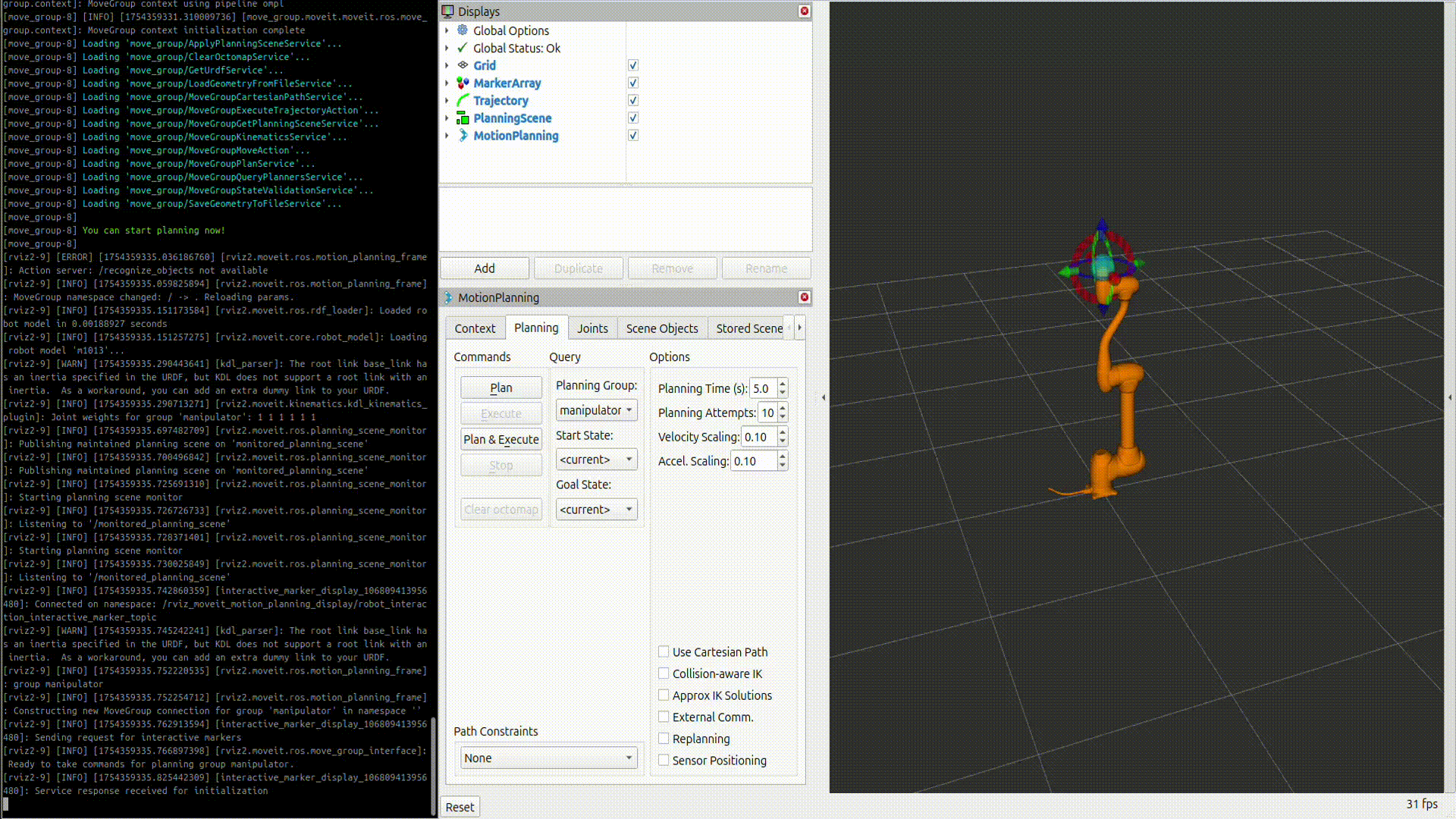Expand the Global Options tree item
Screen dimensions: 1456x819
pyautogui.click(x=447, y=30)
